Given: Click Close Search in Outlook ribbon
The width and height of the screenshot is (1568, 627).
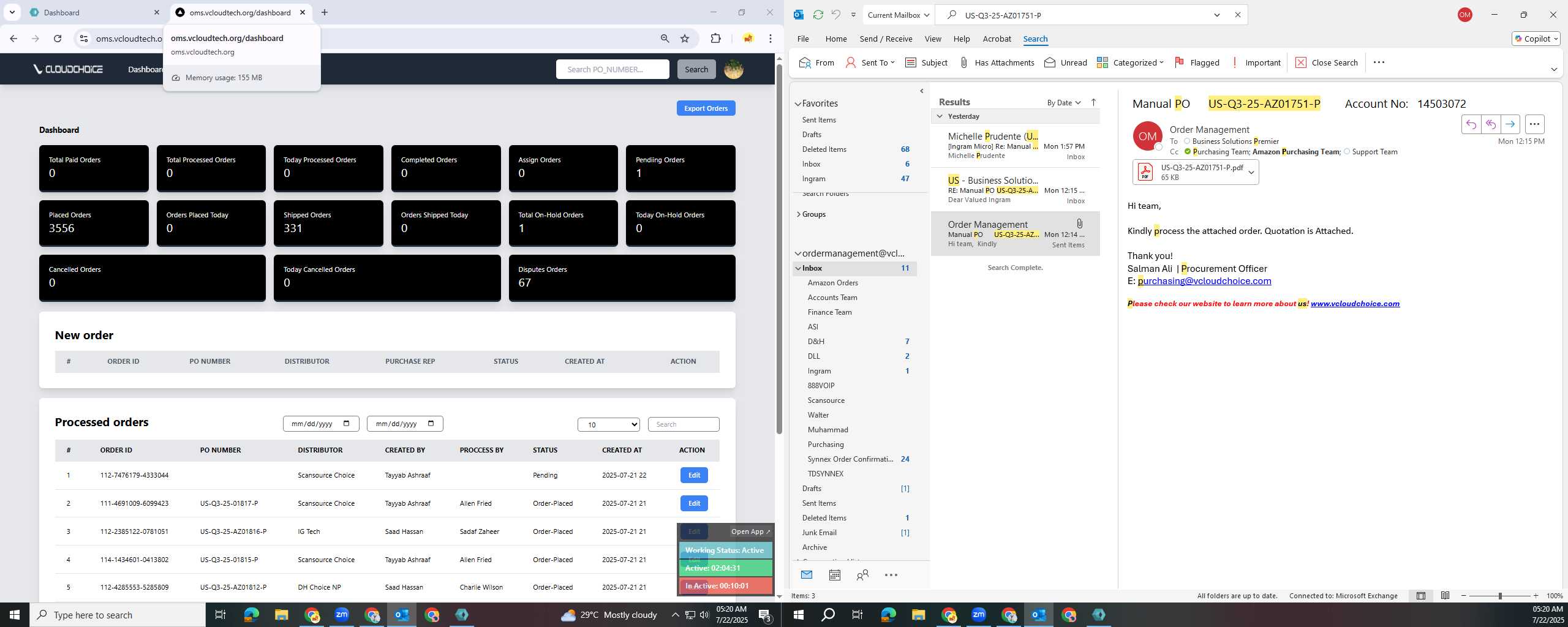Looking at the screenshot, I should coord(1327,62).
